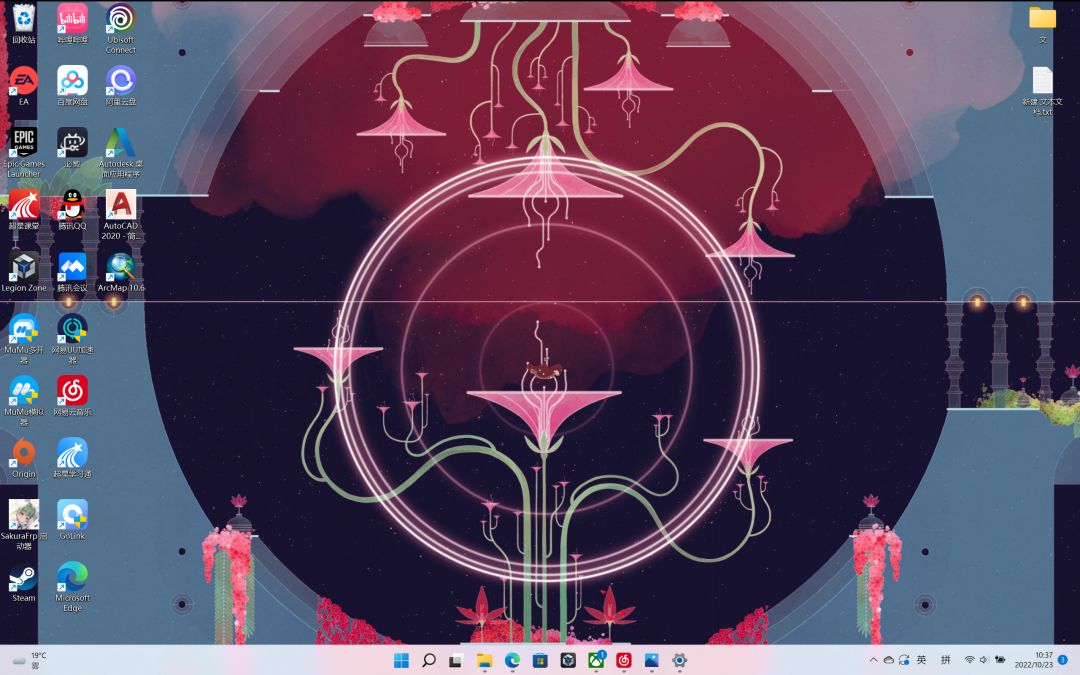Launch Steam desktop shortcut
The image size is (1080, 675).
(23, 581)
